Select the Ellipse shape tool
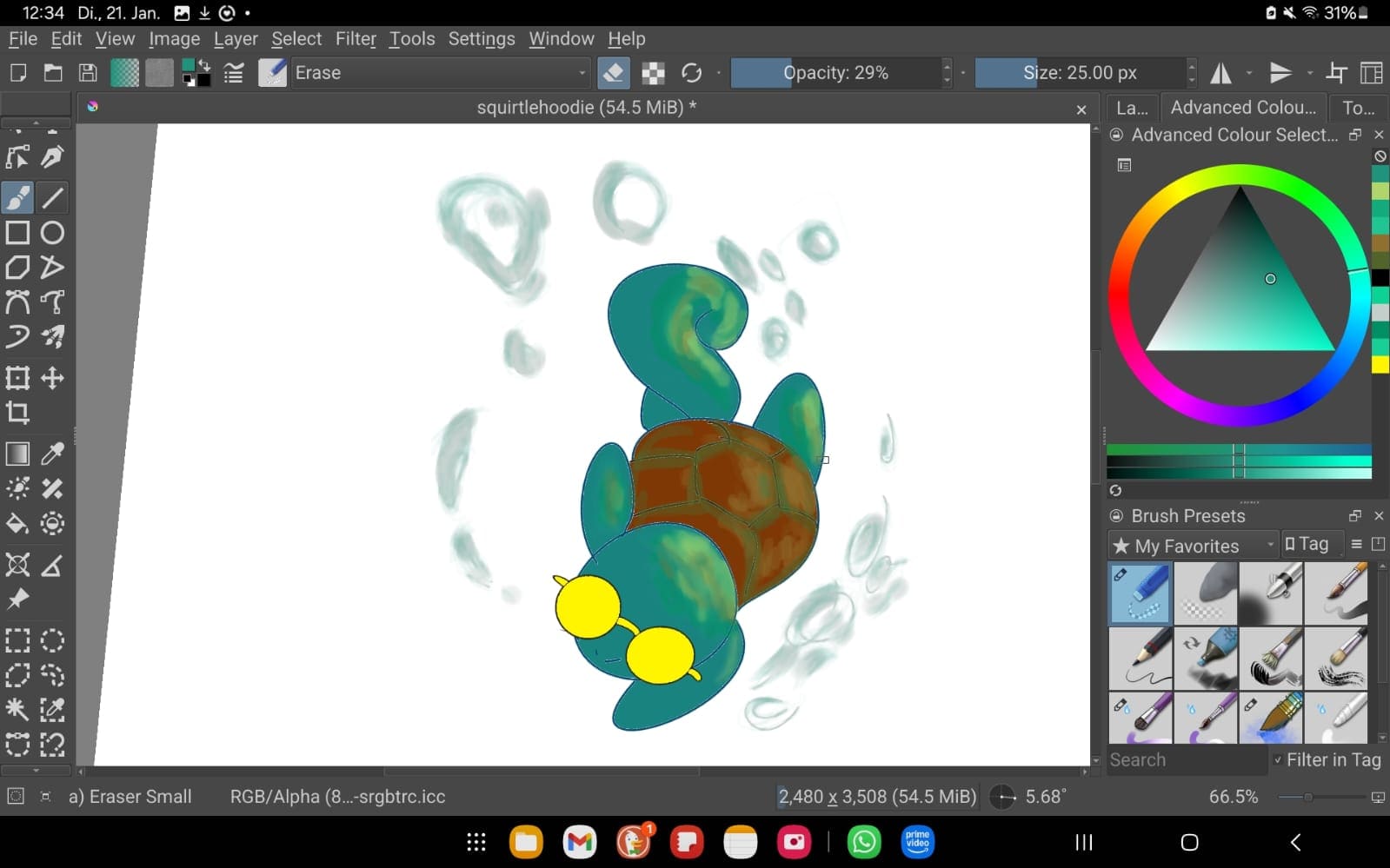The height and width of the screenshot is (868, 1390). coord(53,233)
